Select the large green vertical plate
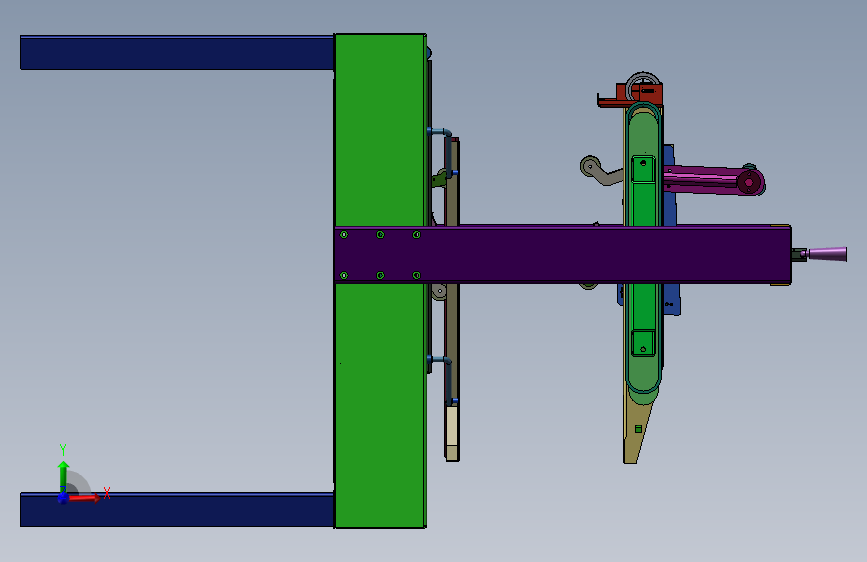867x562 pixels. pos(380,138)
